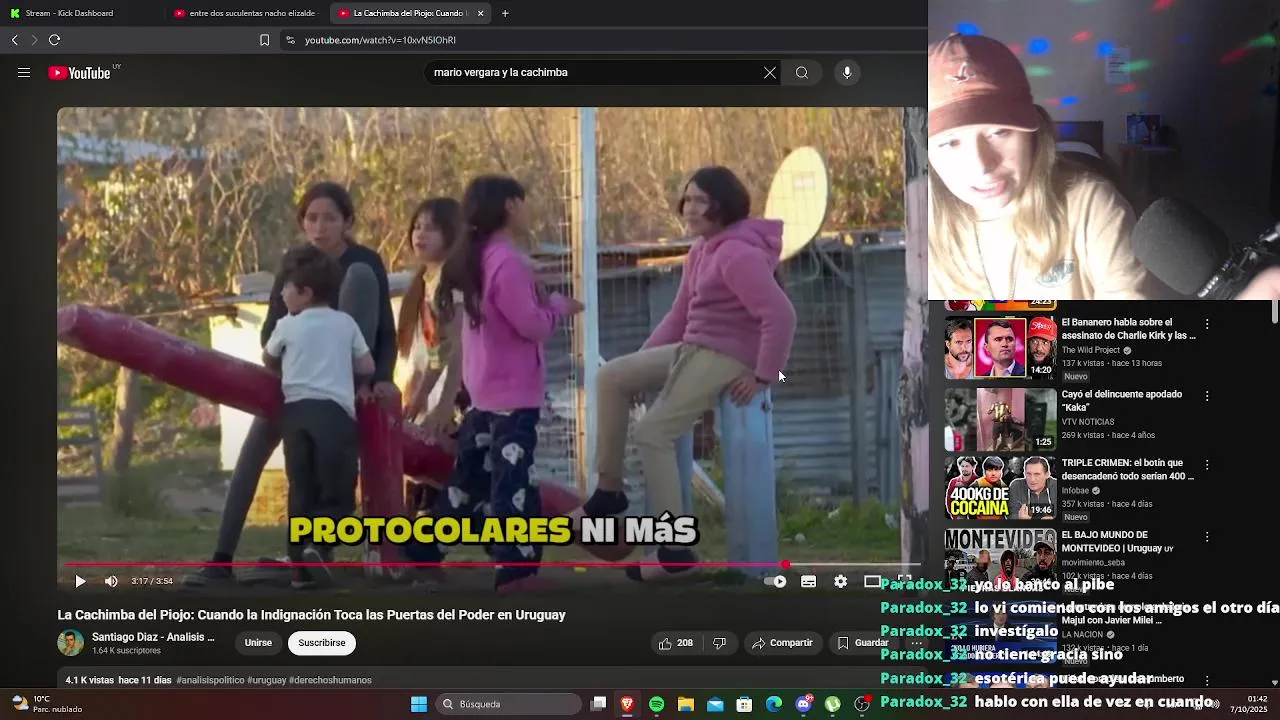Viewport: 1280px width, 720px height.
Task: Open OBS Studio from taskbar
Action: 861,704
